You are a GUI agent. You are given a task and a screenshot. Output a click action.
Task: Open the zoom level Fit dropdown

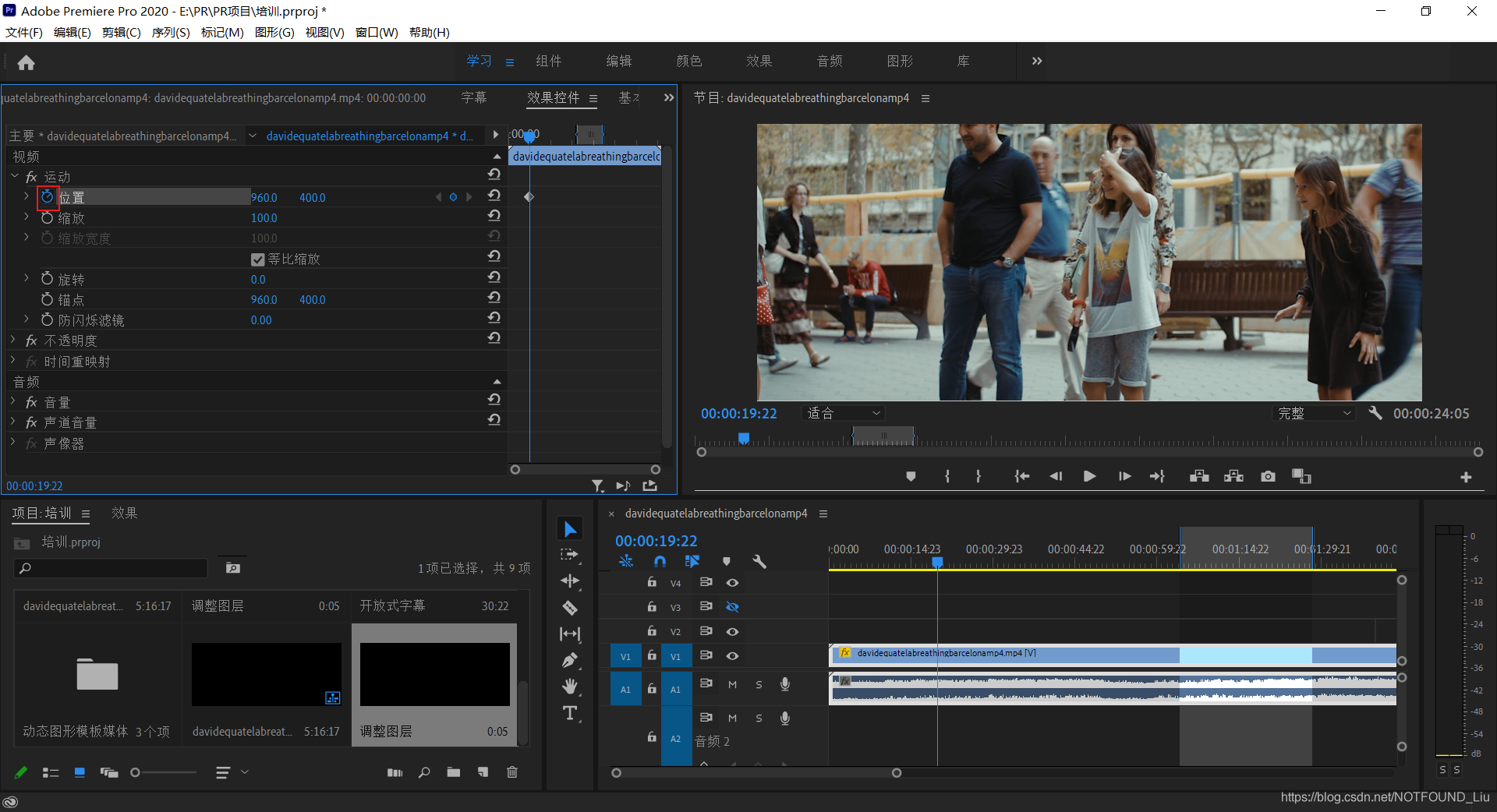tap(844, 413)
